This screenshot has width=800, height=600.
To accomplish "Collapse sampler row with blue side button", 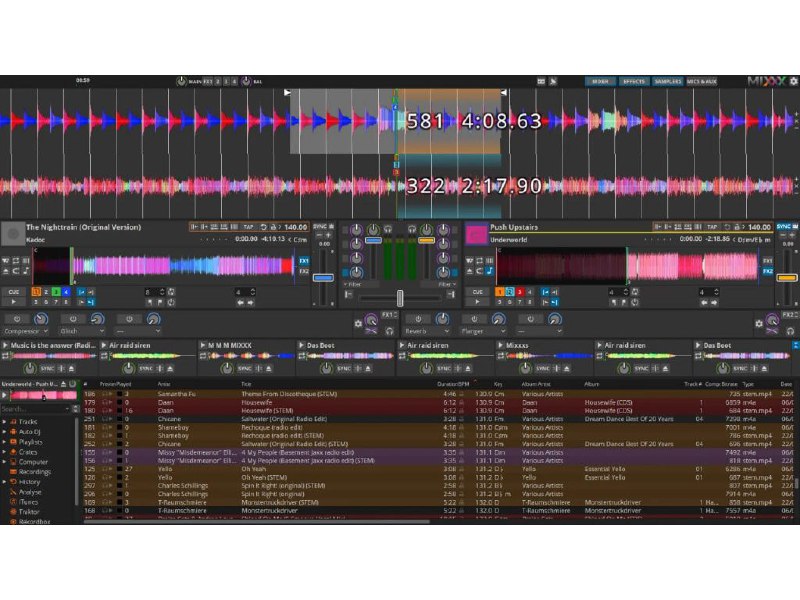I will [x=796, y=345].
